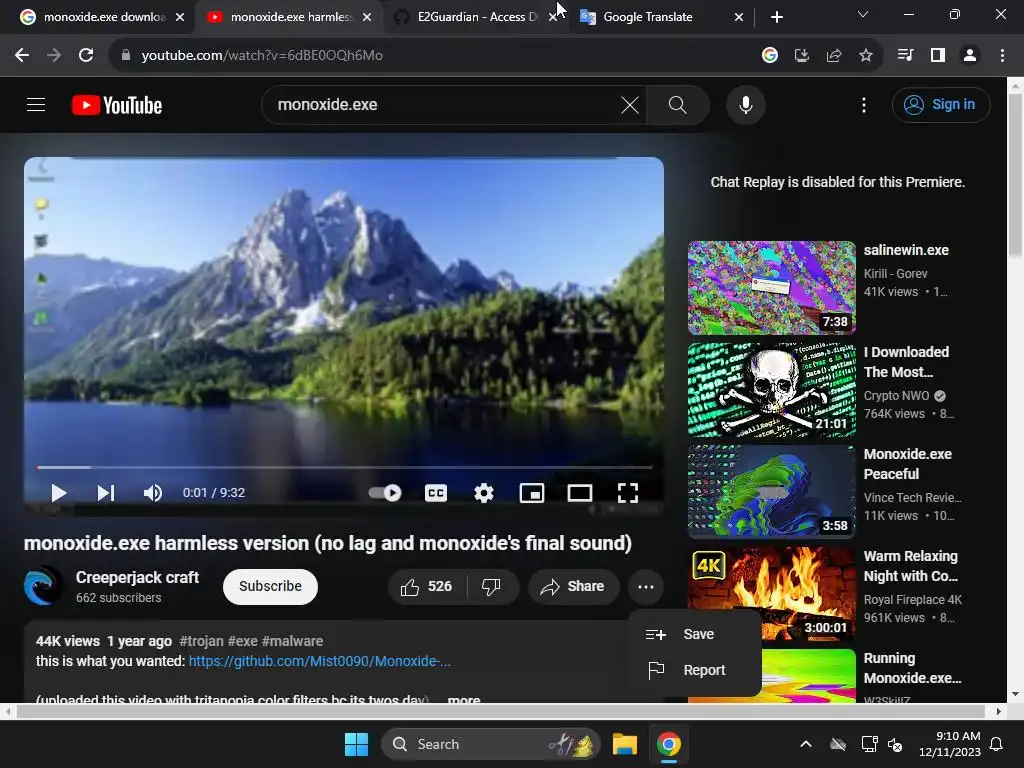The width and height of the screenshot is (1024, 768).
Task: Open Vince Tech Review channel link
Action: click(912, 498)
